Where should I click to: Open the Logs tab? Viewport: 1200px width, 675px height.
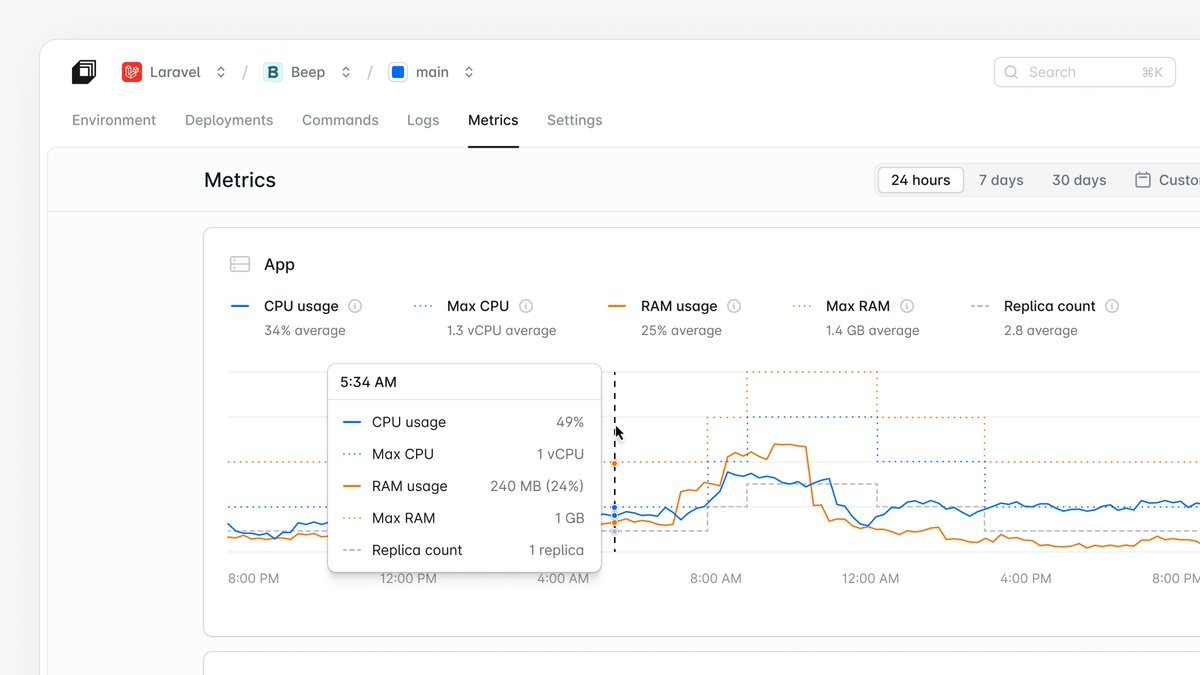point(423,120)
